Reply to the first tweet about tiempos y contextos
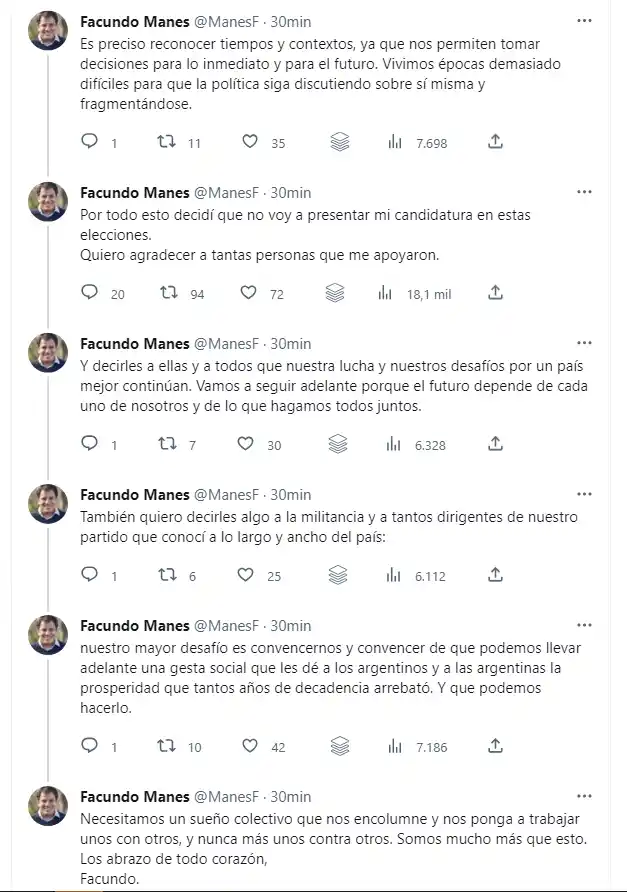This screenshot has width=627, height=892. [90, 142]
